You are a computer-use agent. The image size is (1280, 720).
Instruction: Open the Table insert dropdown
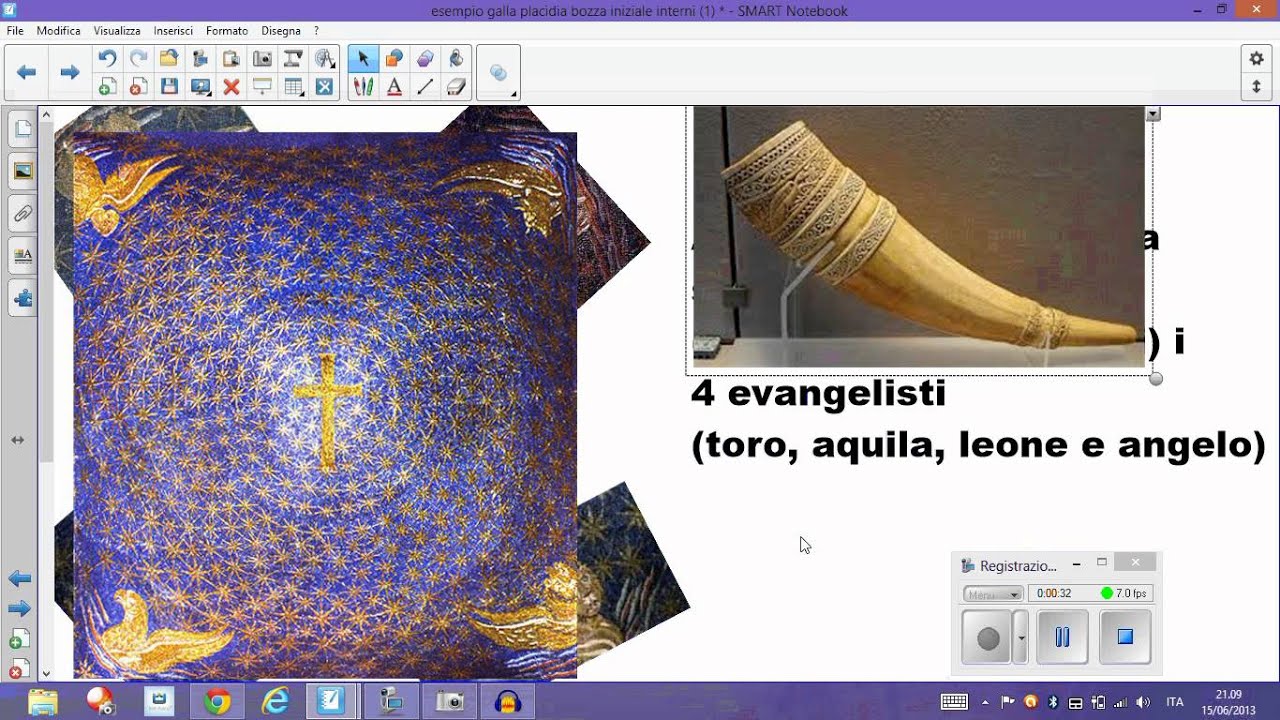point(294,87)
